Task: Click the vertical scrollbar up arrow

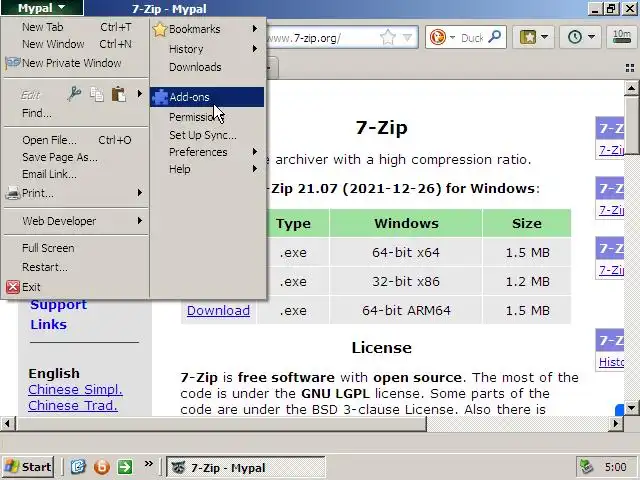Action: click(631, 88)
